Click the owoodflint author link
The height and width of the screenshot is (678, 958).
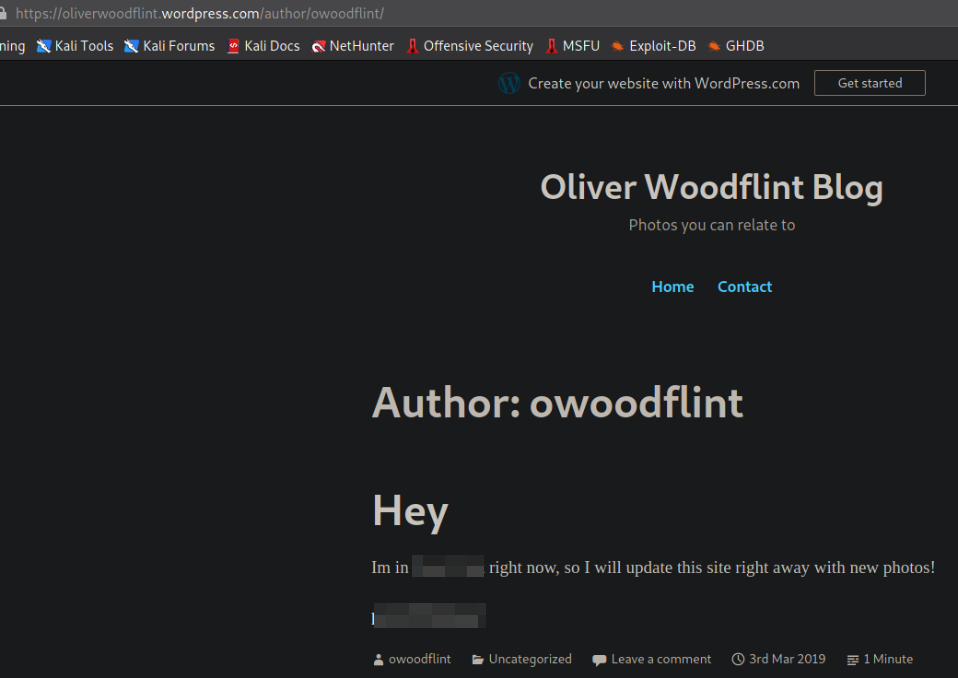419,659
